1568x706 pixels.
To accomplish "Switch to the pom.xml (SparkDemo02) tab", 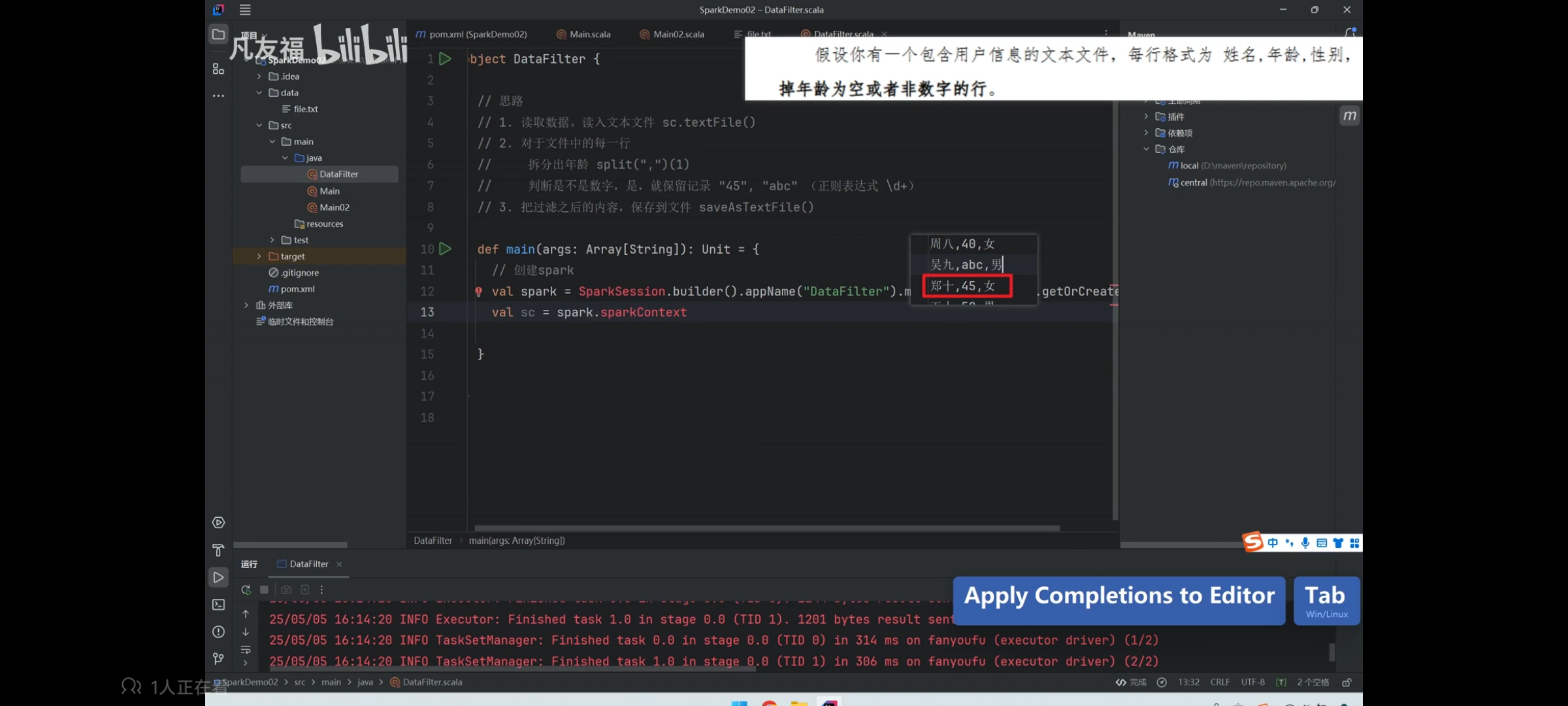I will 477,34.
